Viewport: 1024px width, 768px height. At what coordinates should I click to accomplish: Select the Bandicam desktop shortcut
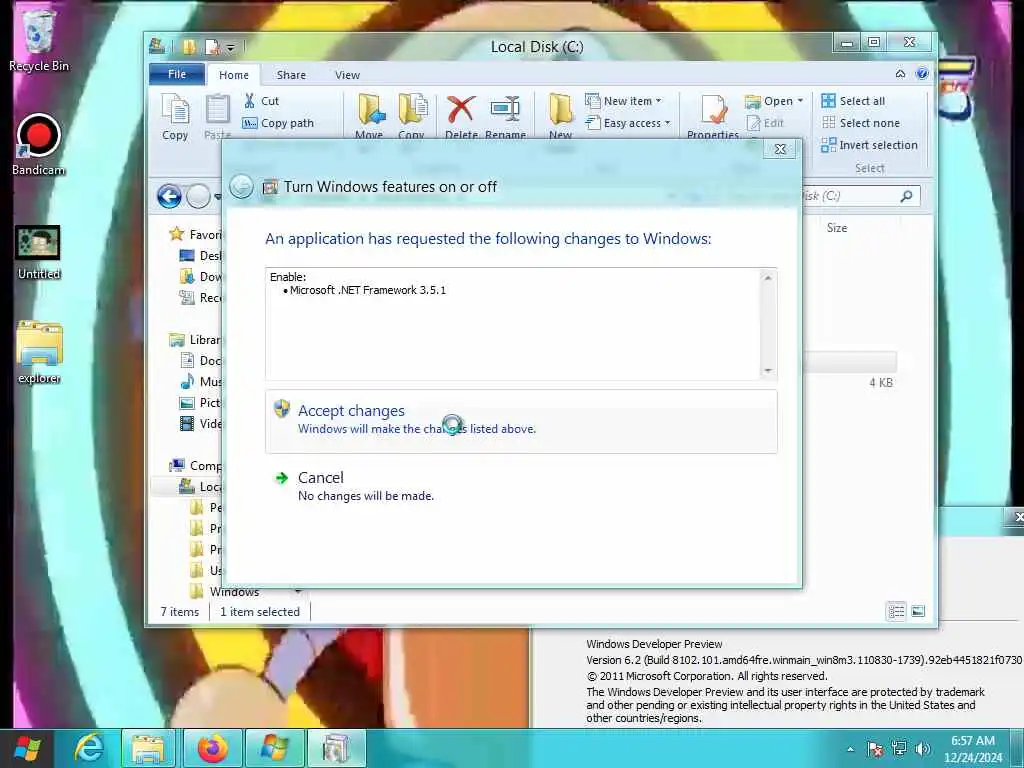click(x=39, y=146)
